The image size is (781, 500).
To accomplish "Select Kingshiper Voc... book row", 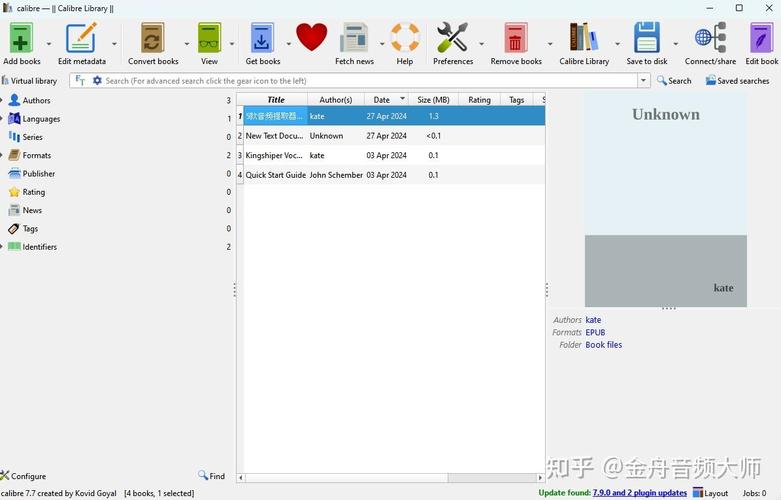I will [x=393, y=155].
